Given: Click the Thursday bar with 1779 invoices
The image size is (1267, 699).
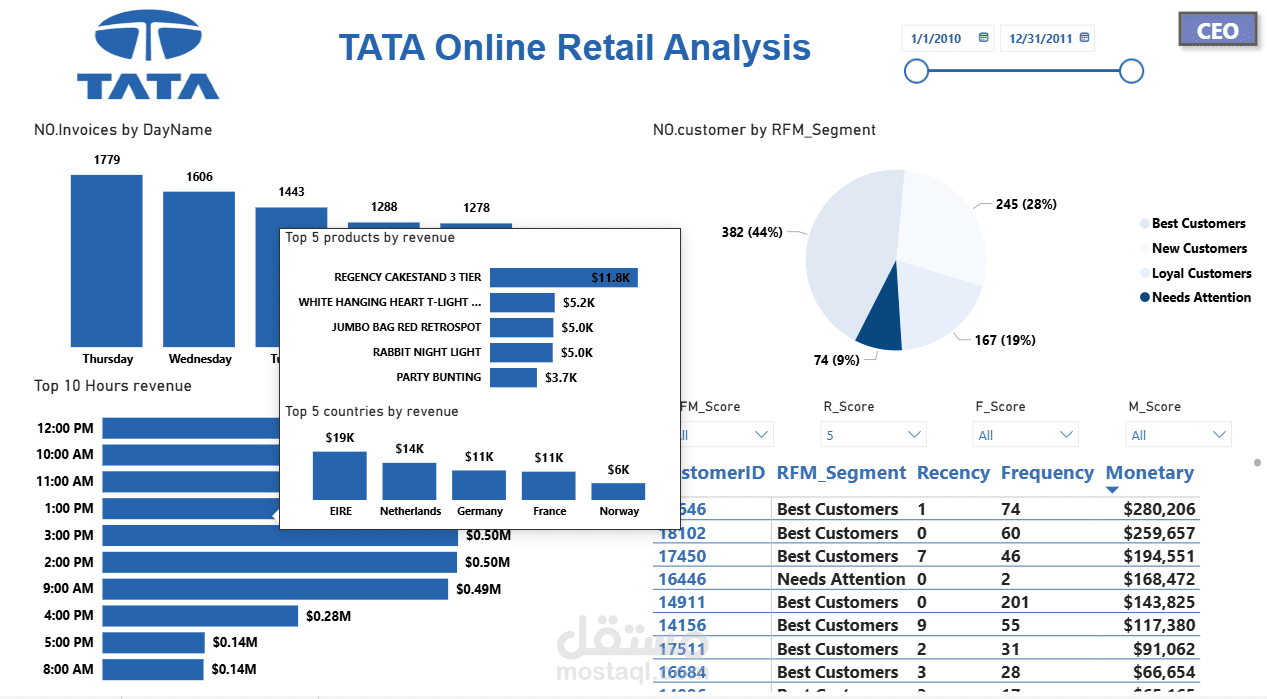Looking at the screenshot, I should click(106, 260).
